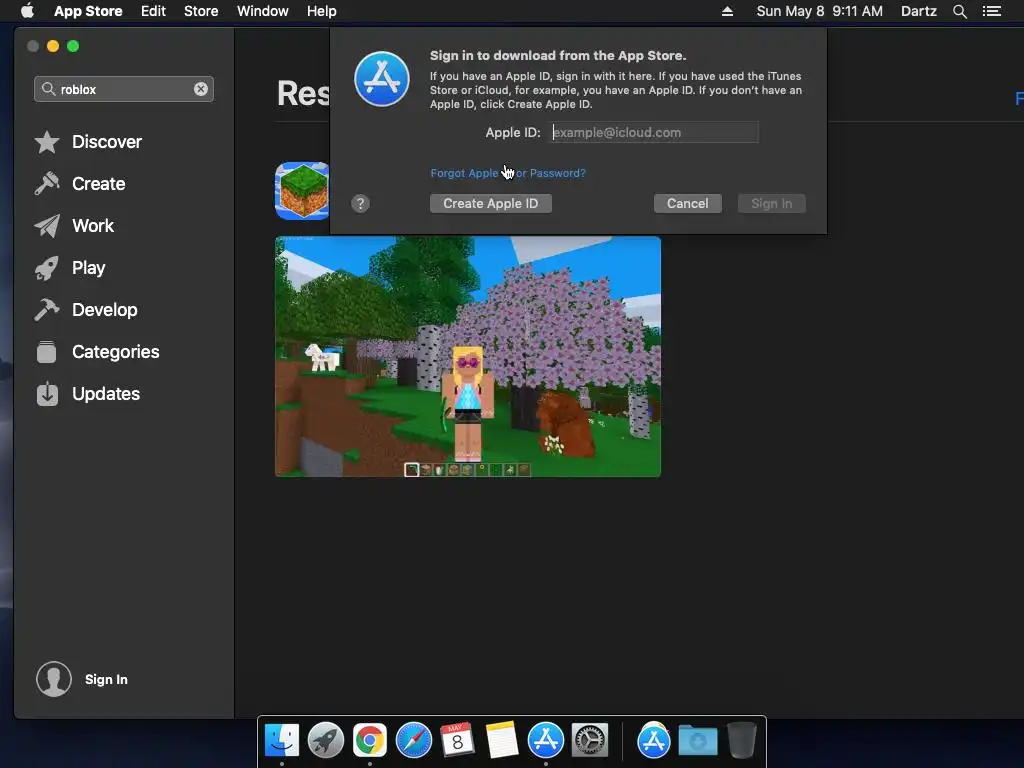Open the Downloads folder in Dock
The height and width of the screenshot is (768, 1024).
pyautogui.click(x=697, y=741)
